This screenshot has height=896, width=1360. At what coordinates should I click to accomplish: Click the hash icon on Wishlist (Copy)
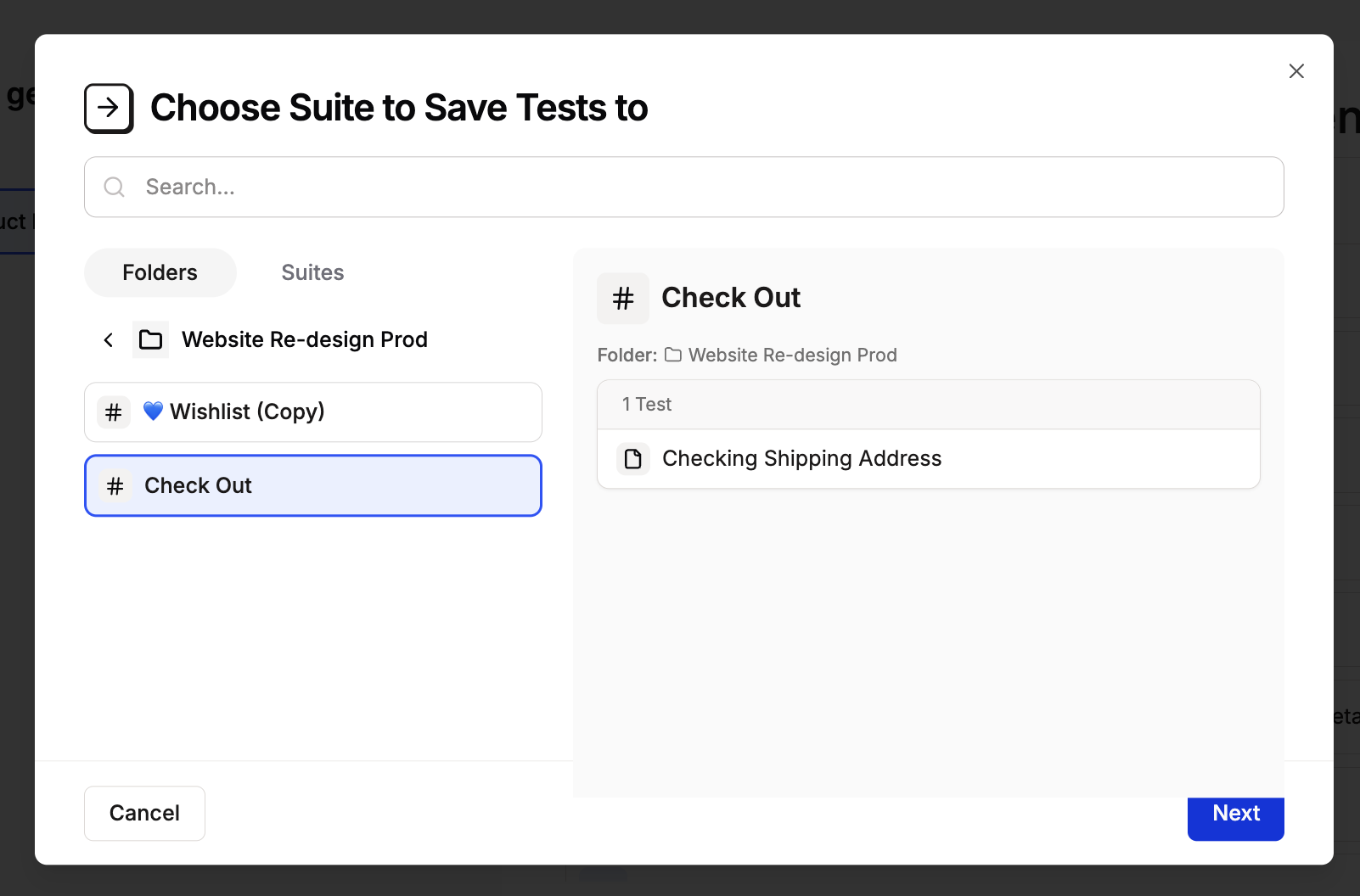tap(114, 412)
